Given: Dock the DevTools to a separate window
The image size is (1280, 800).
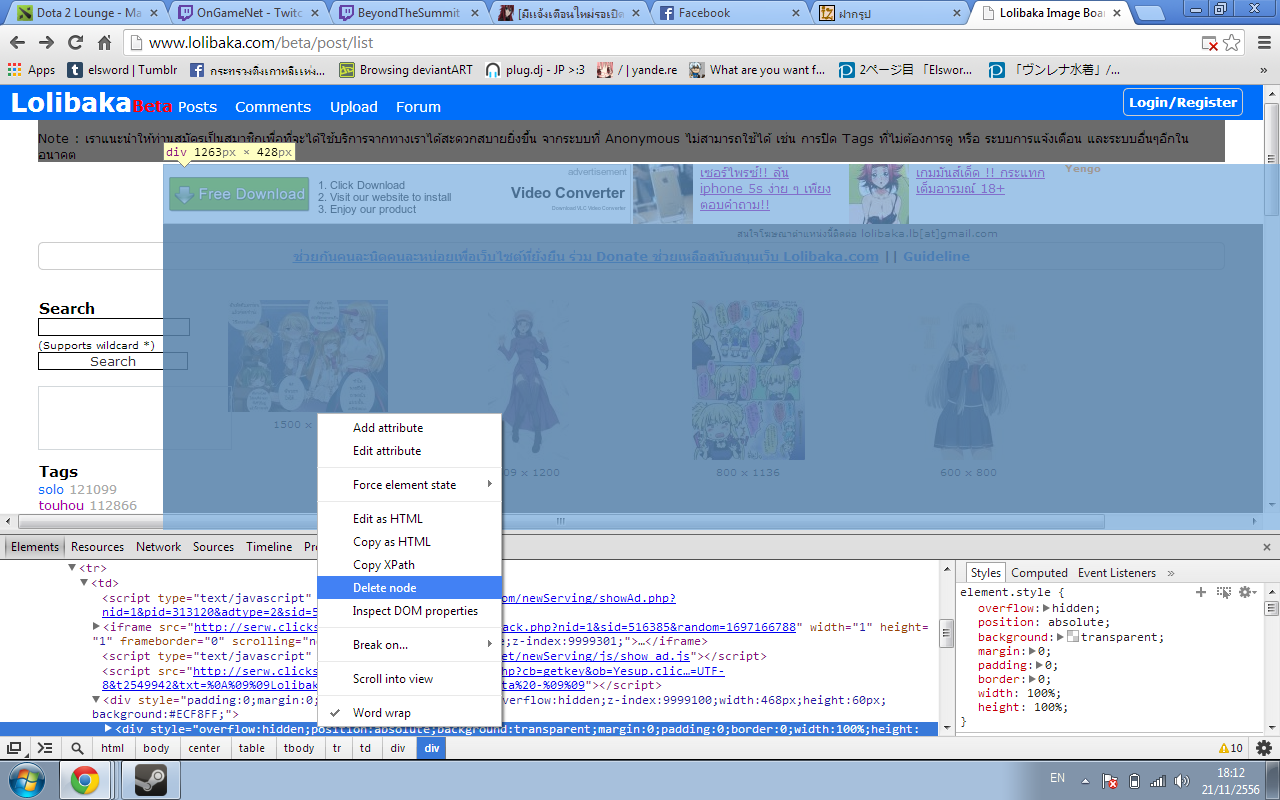Looking at the screenshot, I should pos(15,748).
